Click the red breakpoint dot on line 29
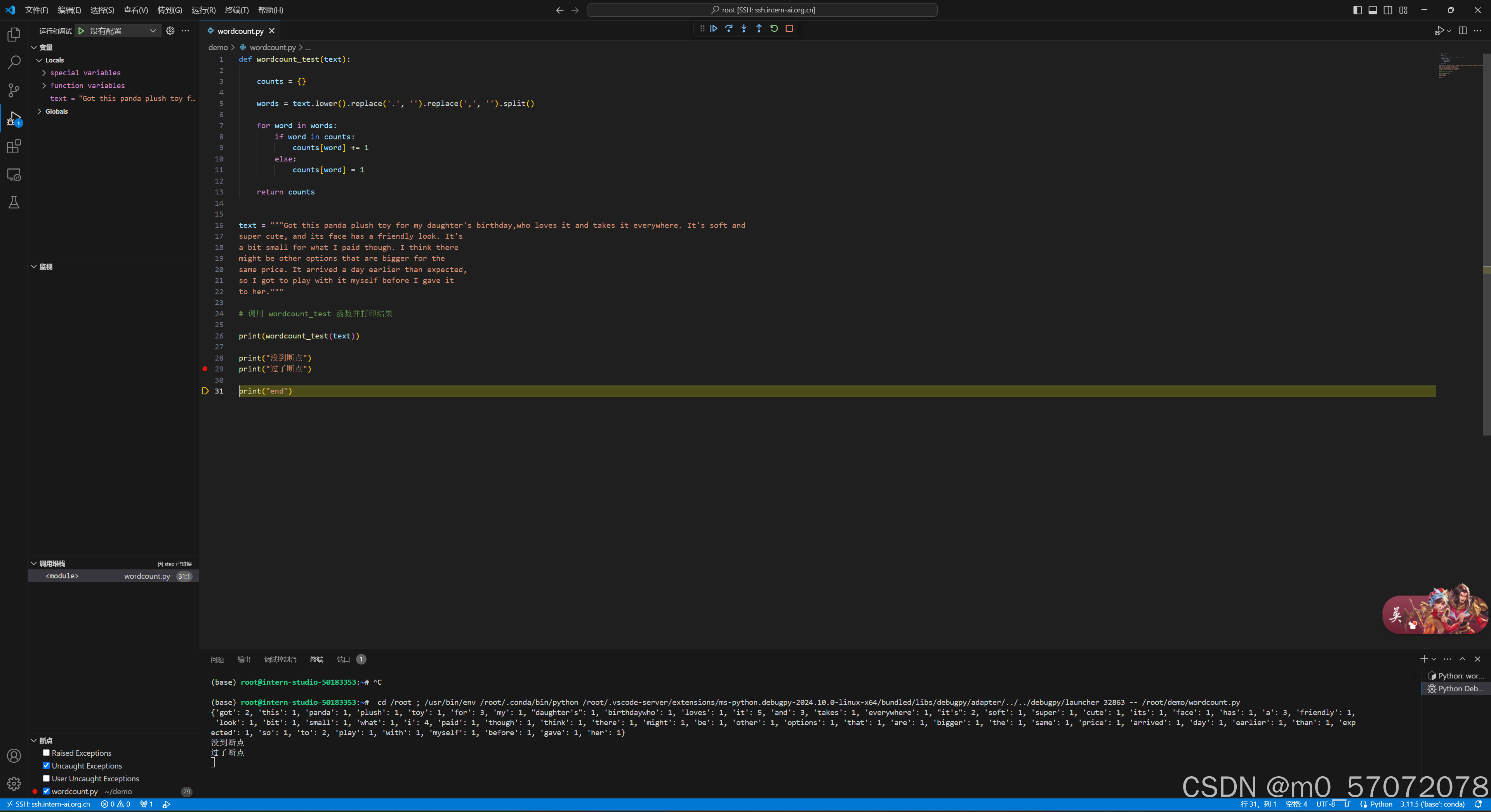 click(x=205, y=369)
